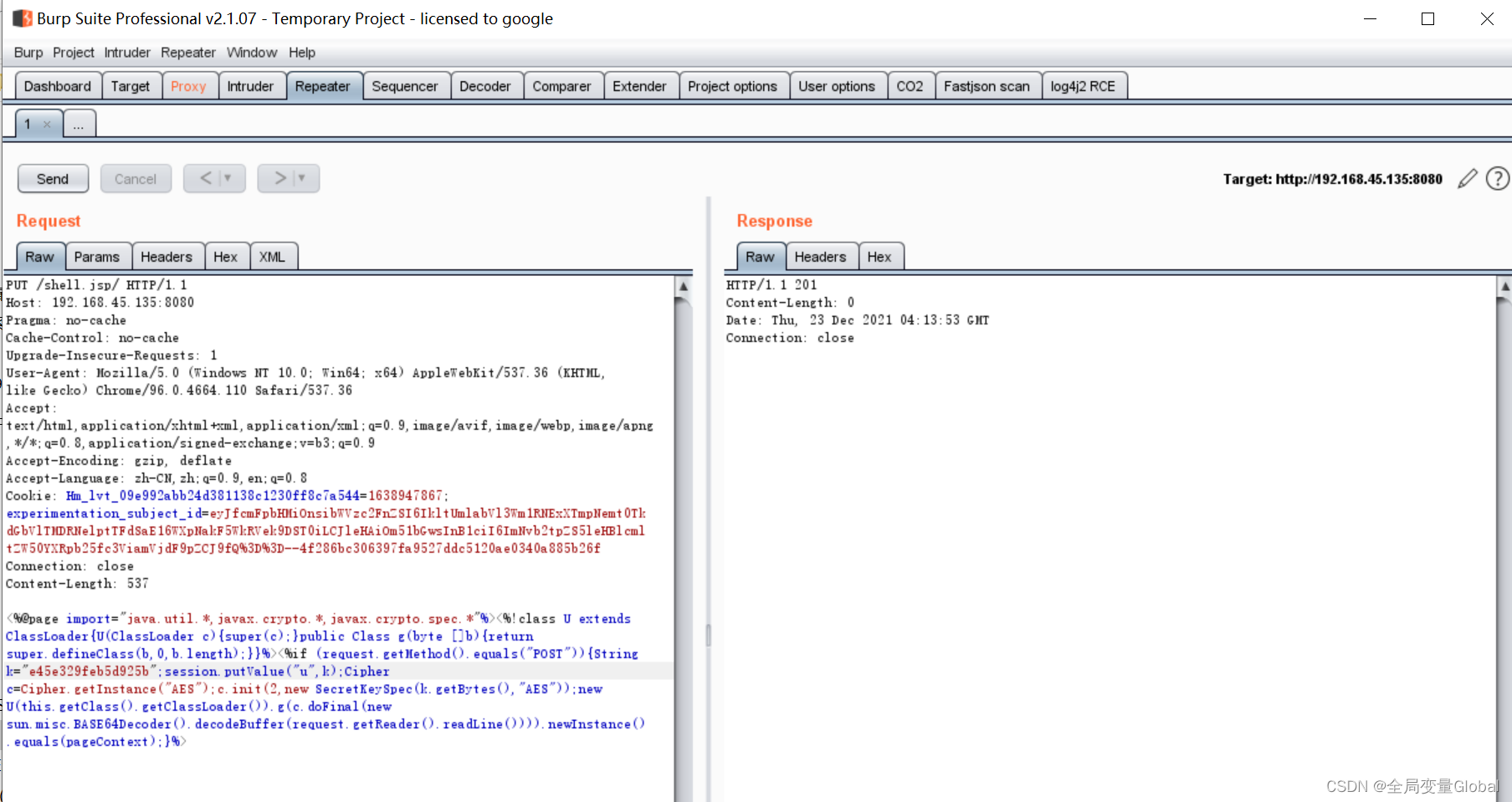Switch to the Intruder tool tab
Image resolution: width=1512 pixels, height=802 pixels.
[250, 86]
